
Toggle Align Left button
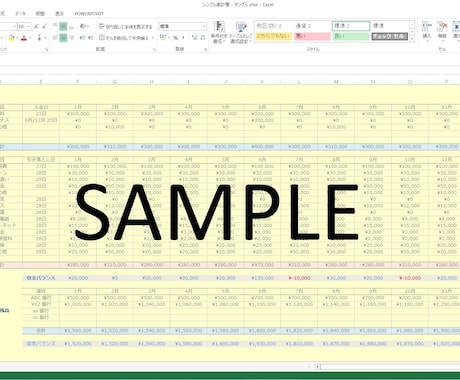click(x=55, y=38)
